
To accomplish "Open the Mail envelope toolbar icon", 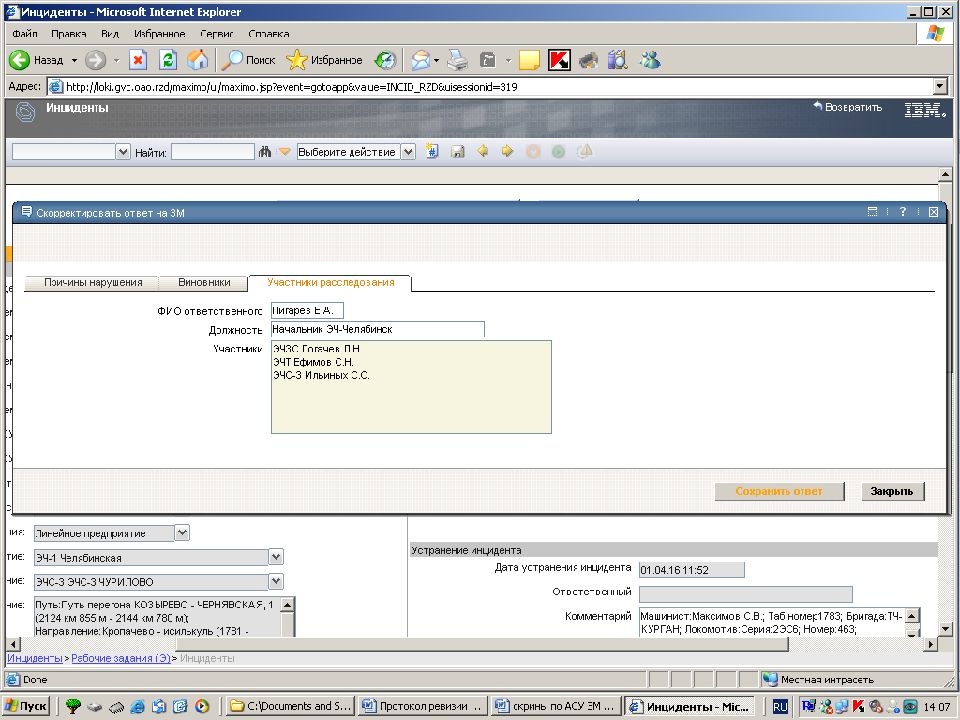I will coord(421,60).
